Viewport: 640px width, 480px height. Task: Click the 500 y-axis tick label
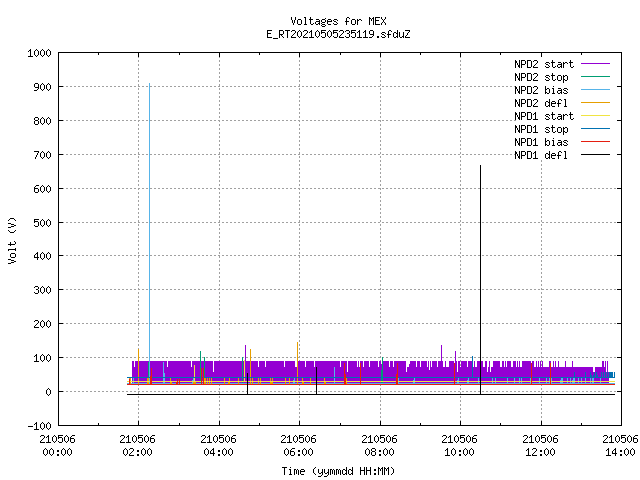coord(42,223)
